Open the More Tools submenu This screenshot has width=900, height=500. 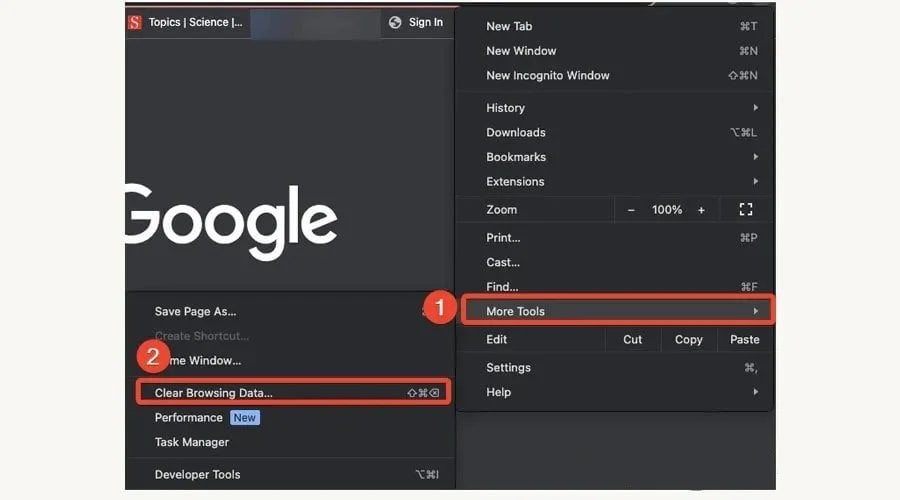click(614, 311)
